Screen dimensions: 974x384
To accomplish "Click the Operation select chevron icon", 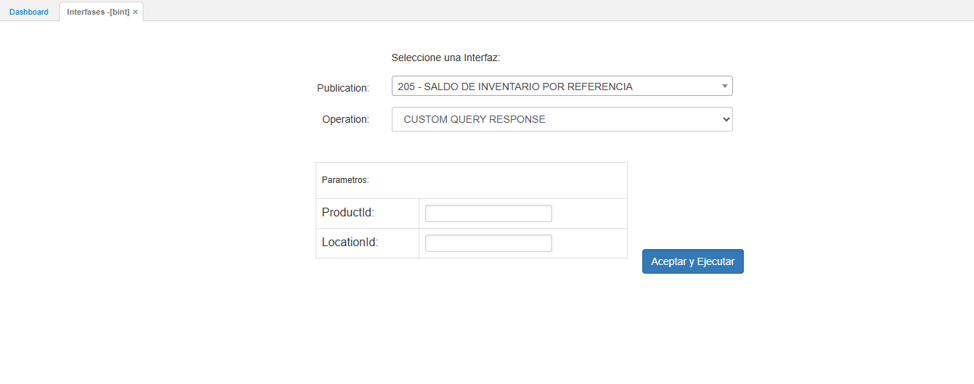I will click(x=726, y=119).
